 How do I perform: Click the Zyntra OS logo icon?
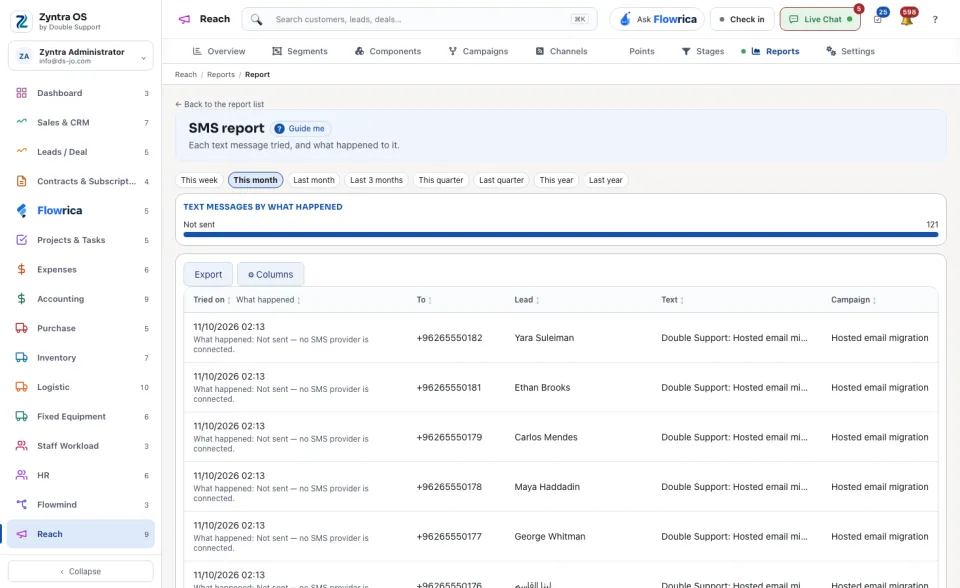pos(21,21)
